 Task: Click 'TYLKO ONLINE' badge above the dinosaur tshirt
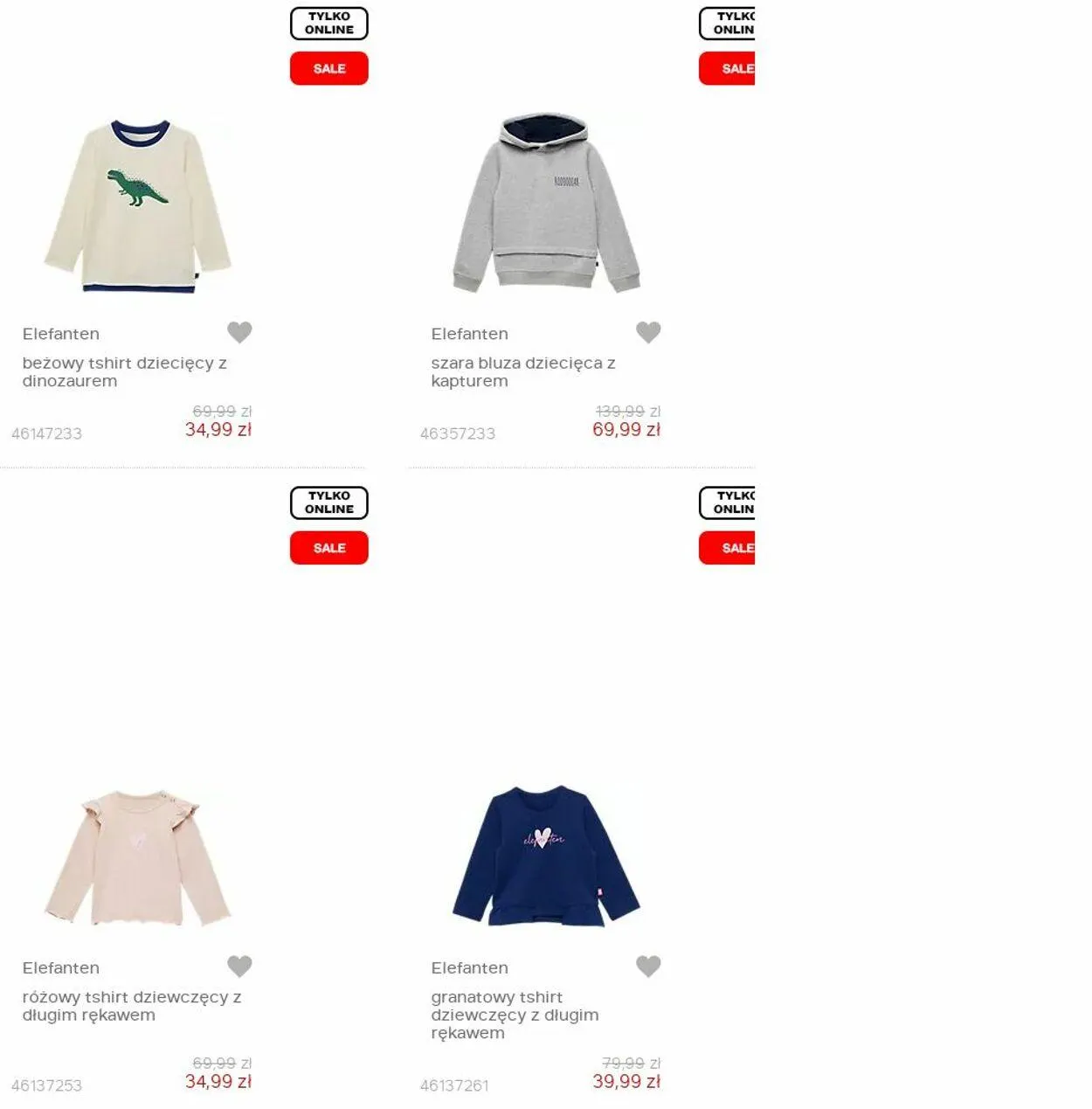click(x=329, y=24)
